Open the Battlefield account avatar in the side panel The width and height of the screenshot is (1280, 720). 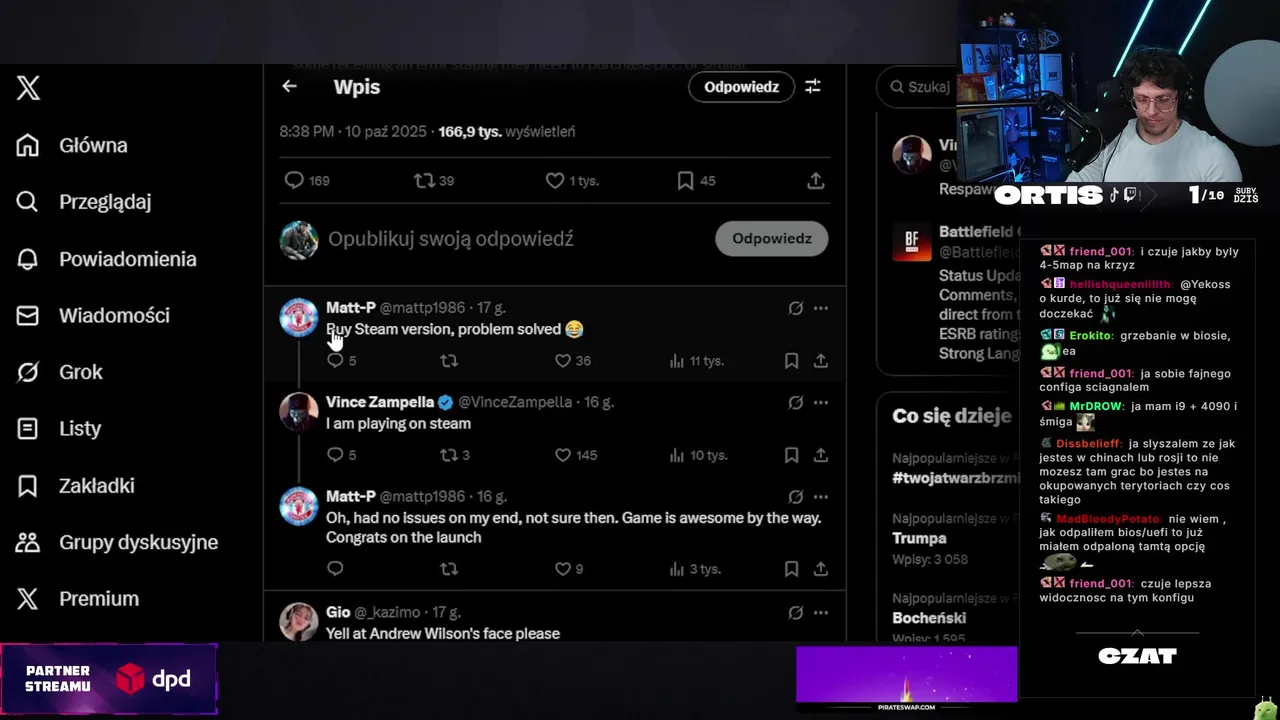911,241
